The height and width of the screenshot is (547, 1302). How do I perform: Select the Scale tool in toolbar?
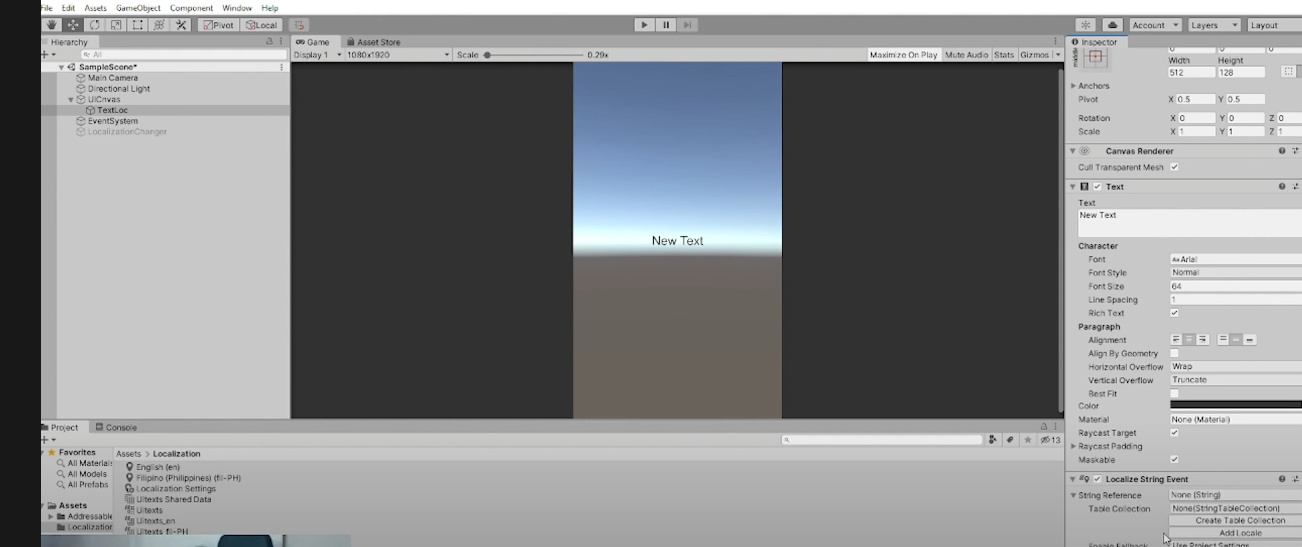(116, 25)
